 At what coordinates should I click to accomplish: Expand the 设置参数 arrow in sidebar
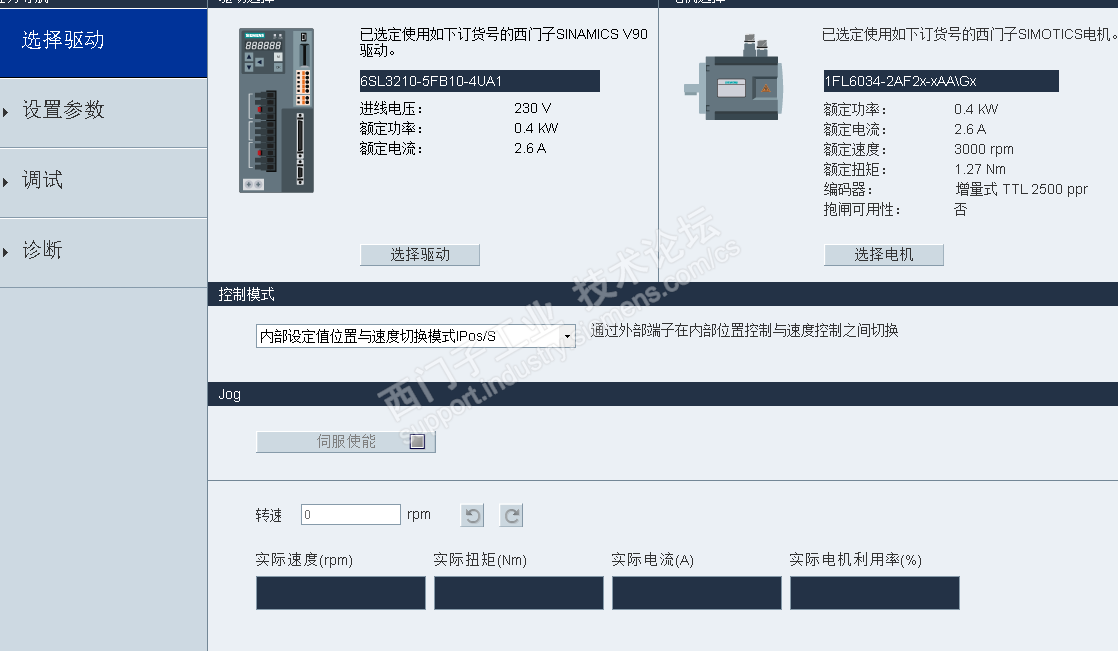click(x=6, y=112)
